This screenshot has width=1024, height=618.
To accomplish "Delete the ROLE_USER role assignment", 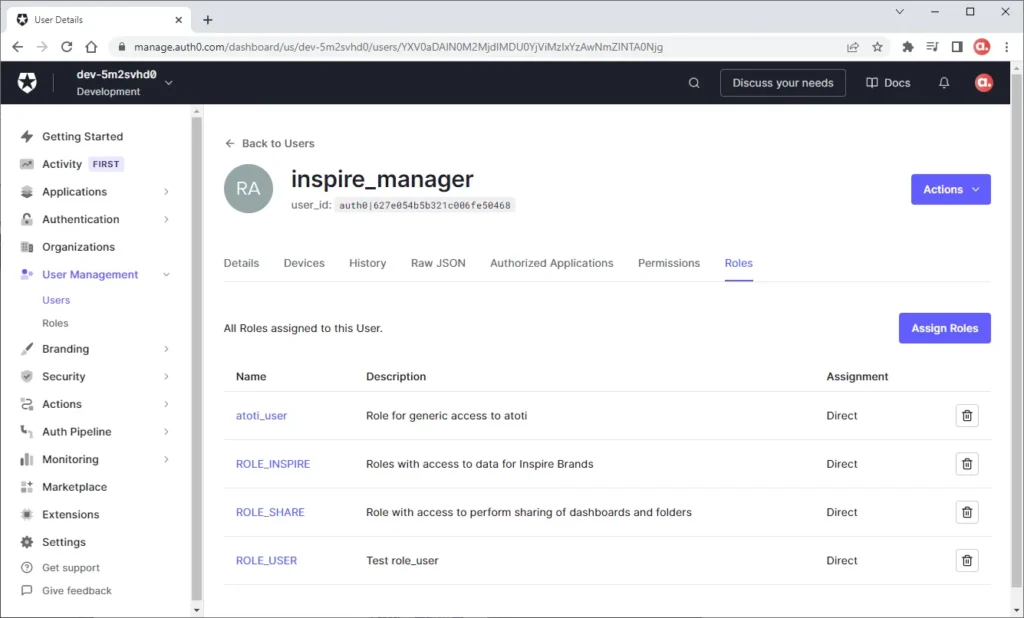I will [967, 561].
